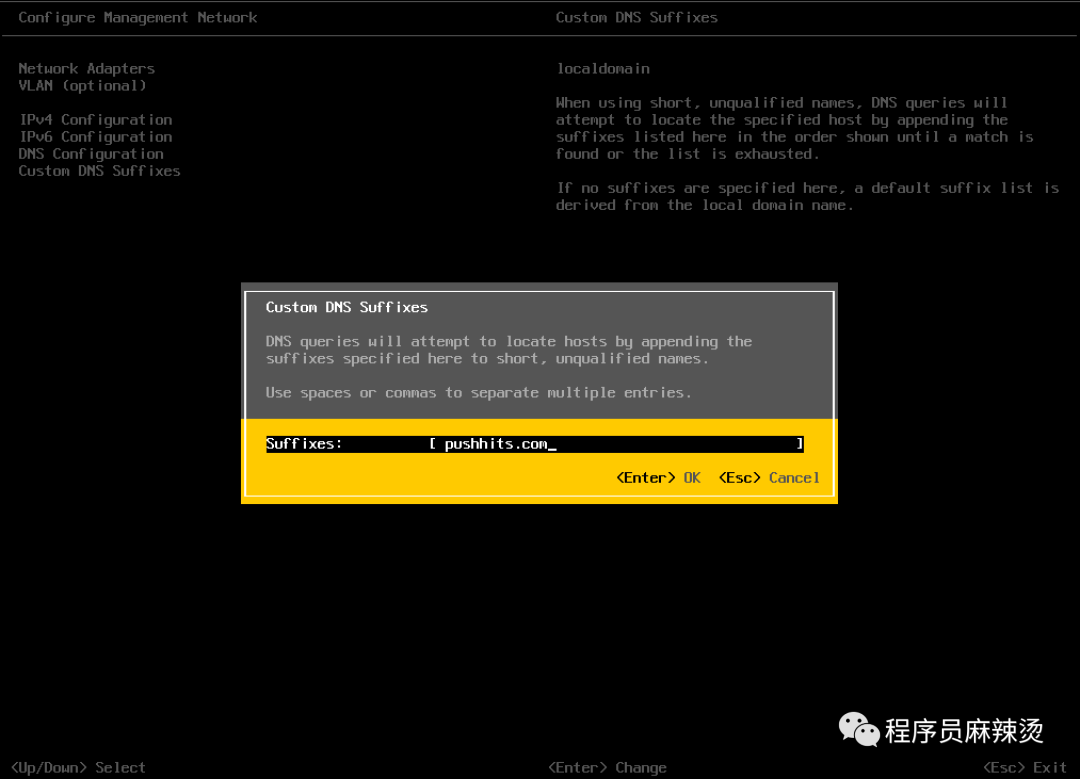Click the Enter Change hint
Viewport: 1080px width, 779px height.
608,767
